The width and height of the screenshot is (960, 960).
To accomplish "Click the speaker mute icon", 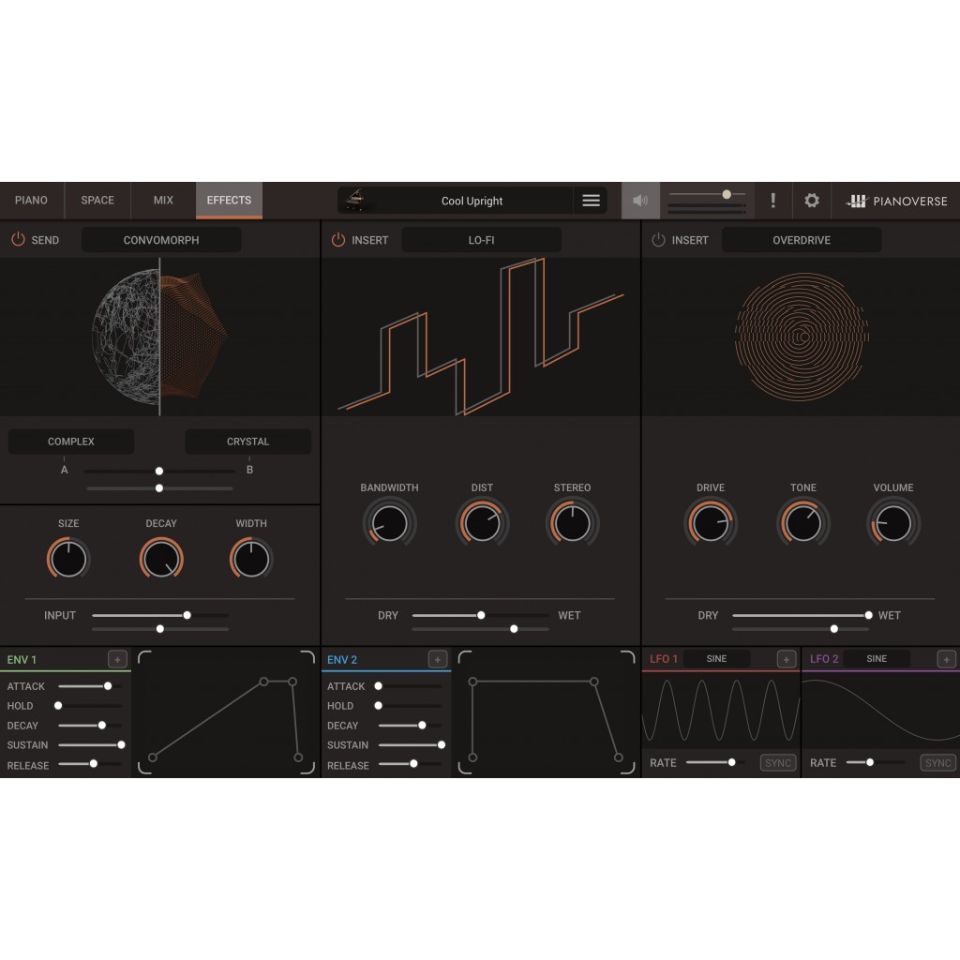I will tap(640, 201).
